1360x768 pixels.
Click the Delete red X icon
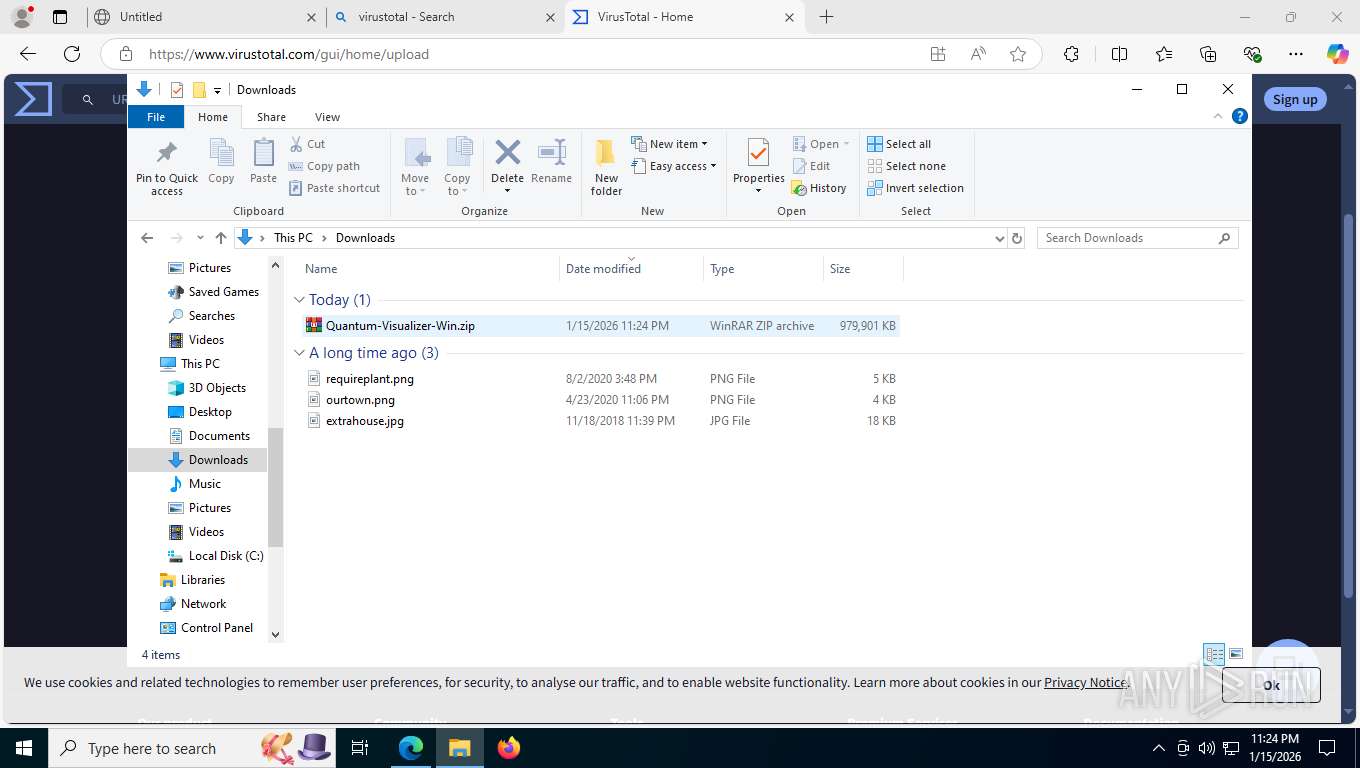click(x=507, y=153)
